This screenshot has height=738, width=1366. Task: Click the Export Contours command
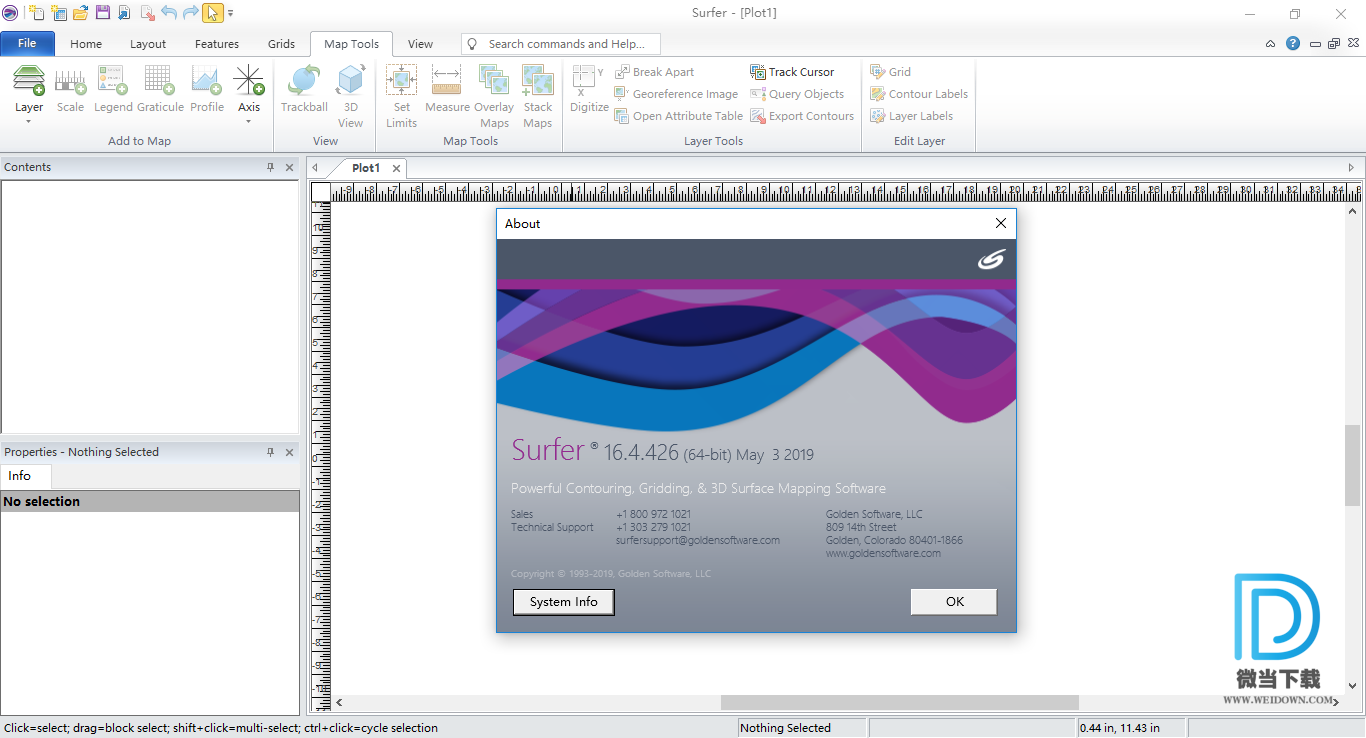pos(802,116)
